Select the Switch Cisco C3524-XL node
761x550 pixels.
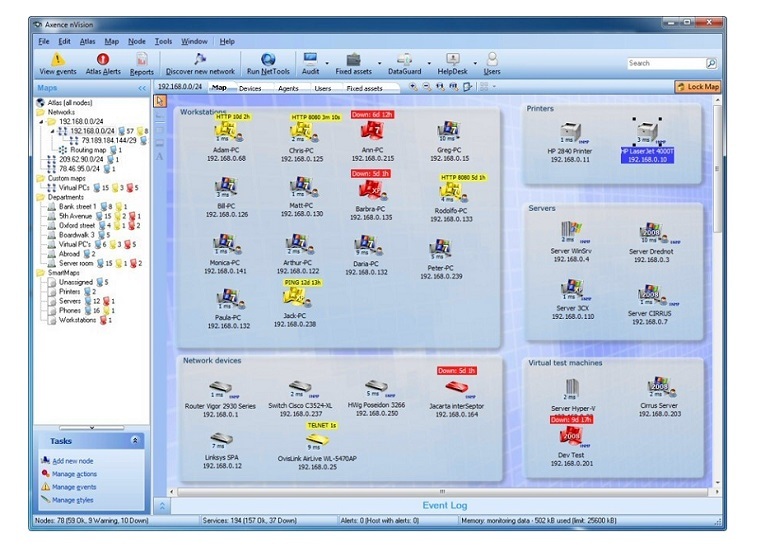pos(300,399)
